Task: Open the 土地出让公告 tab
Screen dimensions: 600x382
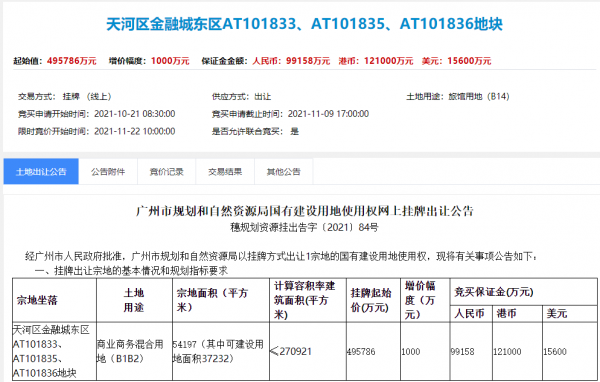Action: click(x=41, y=171)
